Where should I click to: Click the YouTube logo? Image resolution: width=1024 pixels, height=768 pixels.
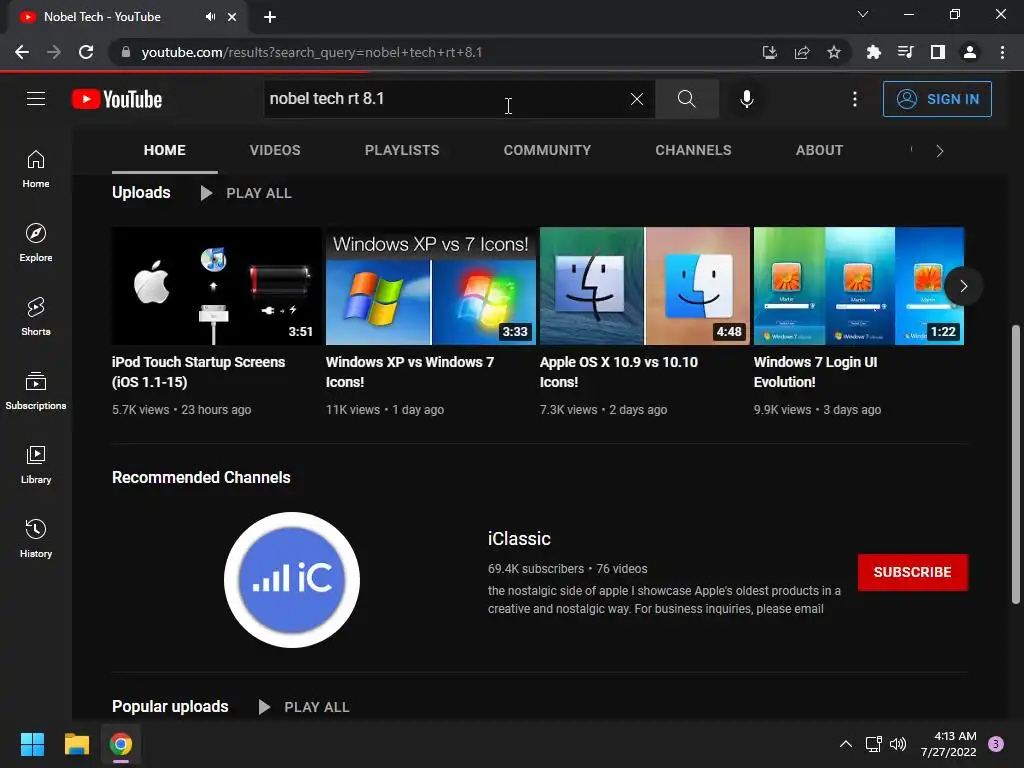click(117, 99)
